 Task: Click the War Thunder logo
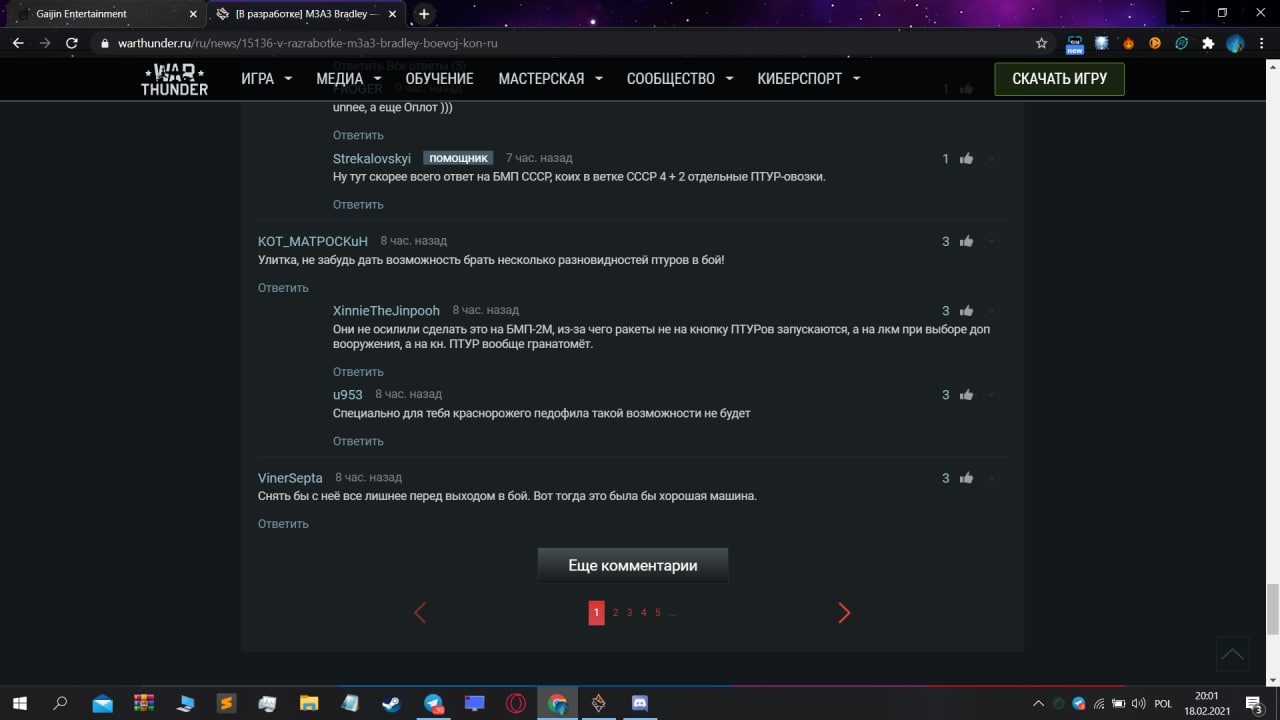(x=174, y=79)
